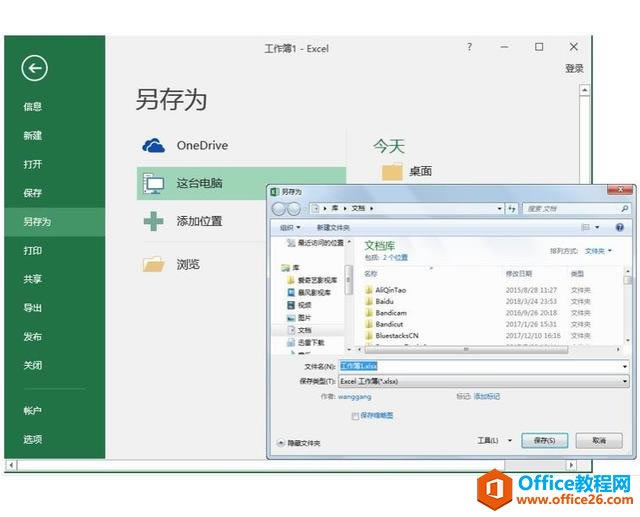
Task: Click the blue help icon in dialog toolbar
Action: coord(620,227)
